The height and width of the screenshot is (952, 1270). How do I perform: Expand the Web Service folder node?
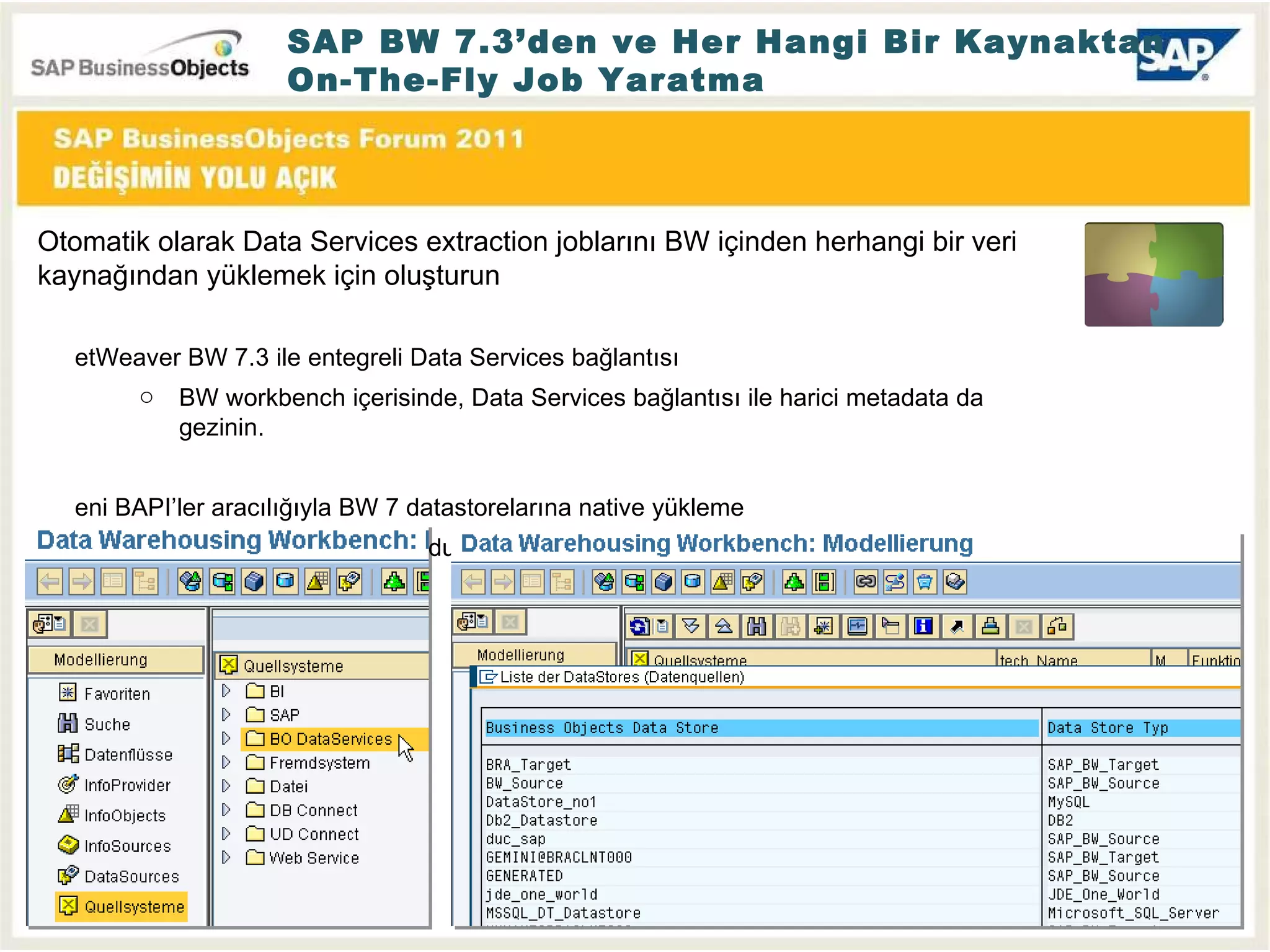pyautogui.click(x=226, y=857)
